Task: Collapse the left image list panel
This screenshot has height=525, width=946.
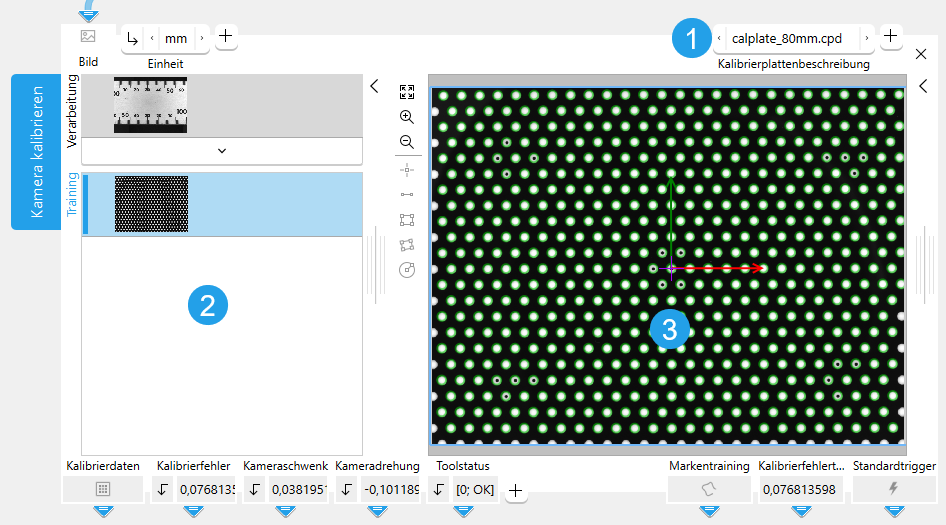Action: point(374,86)
